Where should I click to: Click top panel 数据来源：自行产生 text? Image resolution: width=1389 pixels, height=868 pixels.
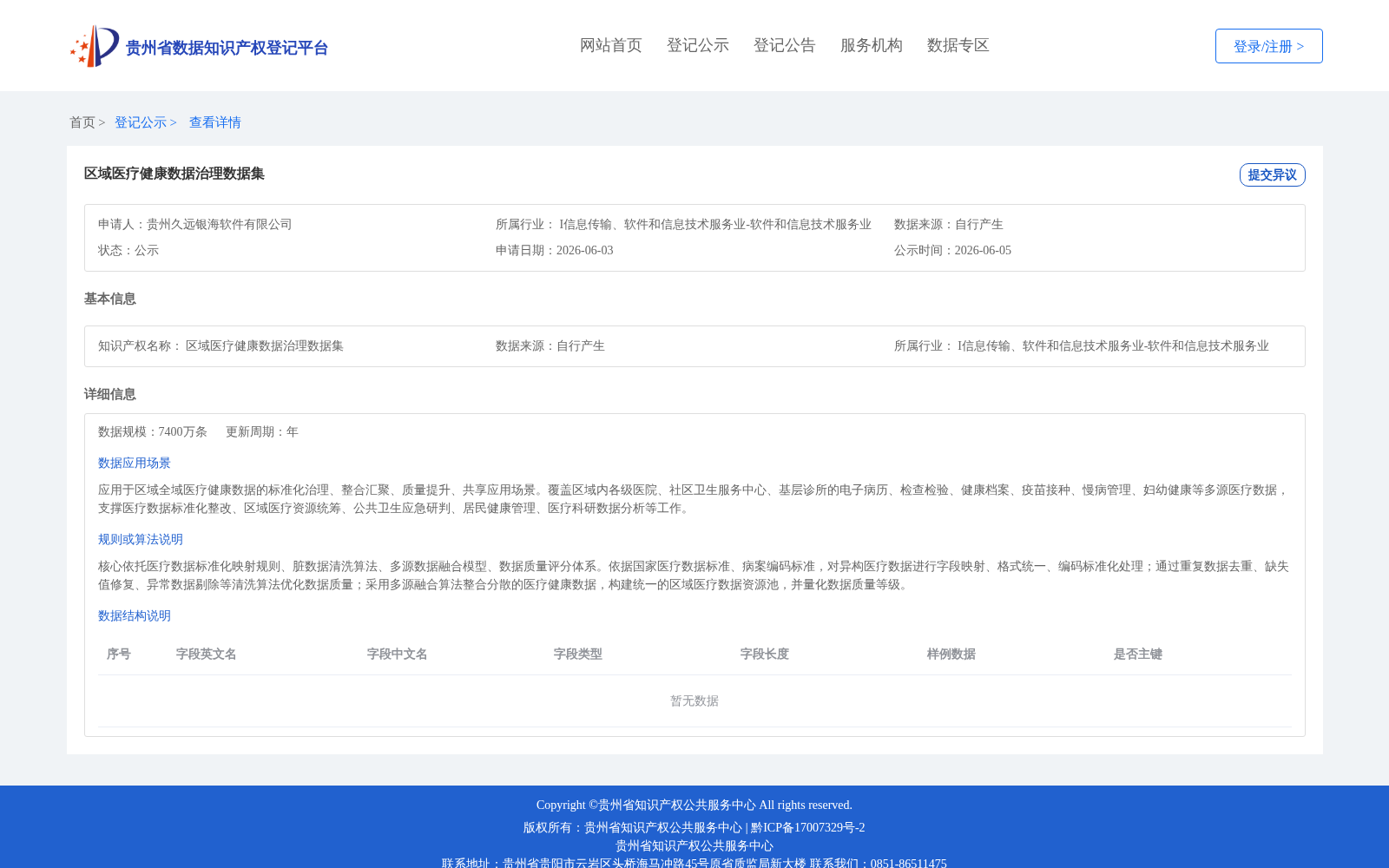tap(949, 224)
